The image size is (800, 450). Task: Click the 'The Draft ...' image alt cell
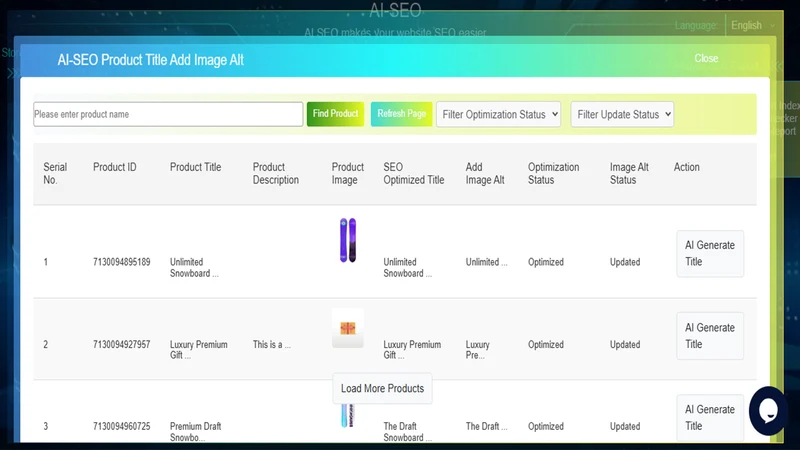486,426
